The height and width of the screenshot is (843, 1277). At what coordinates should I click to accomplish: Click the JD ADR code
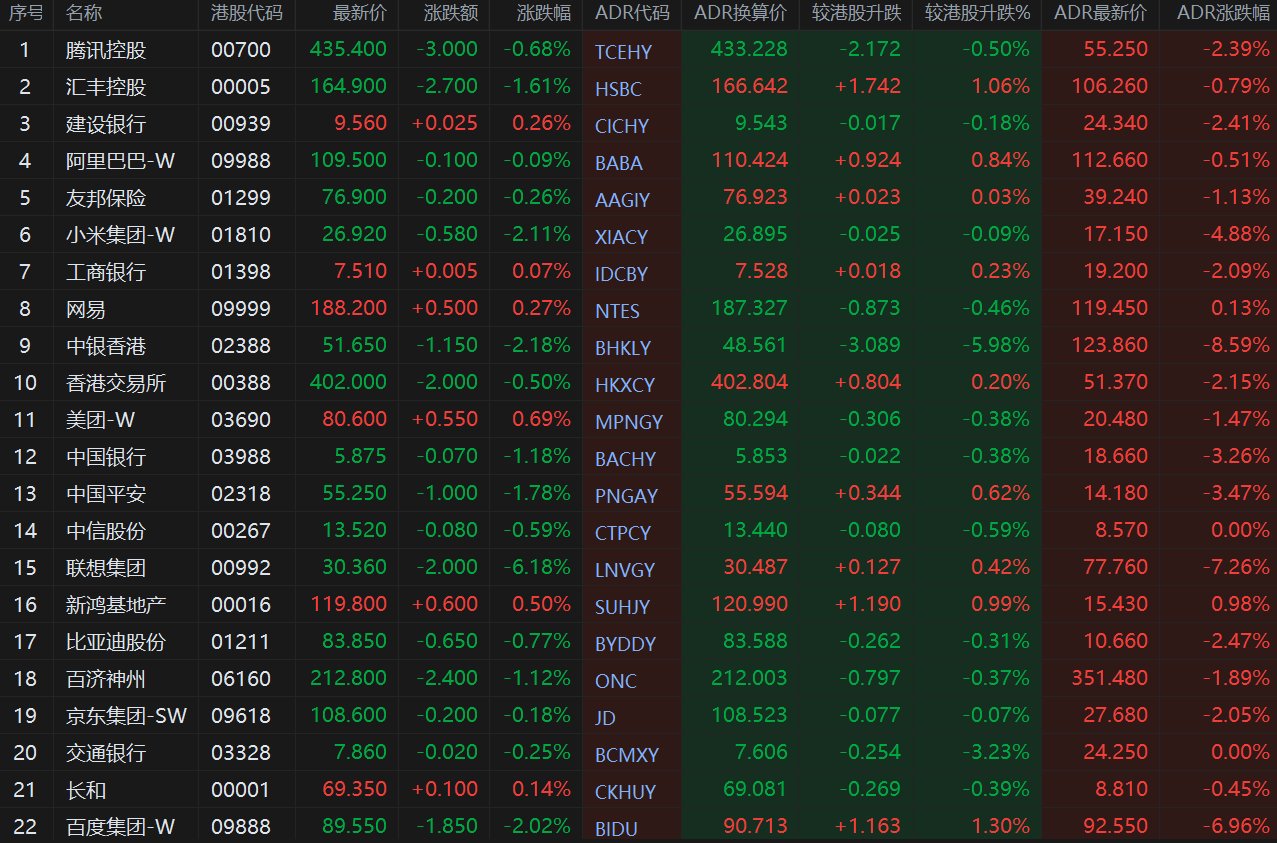605,718
